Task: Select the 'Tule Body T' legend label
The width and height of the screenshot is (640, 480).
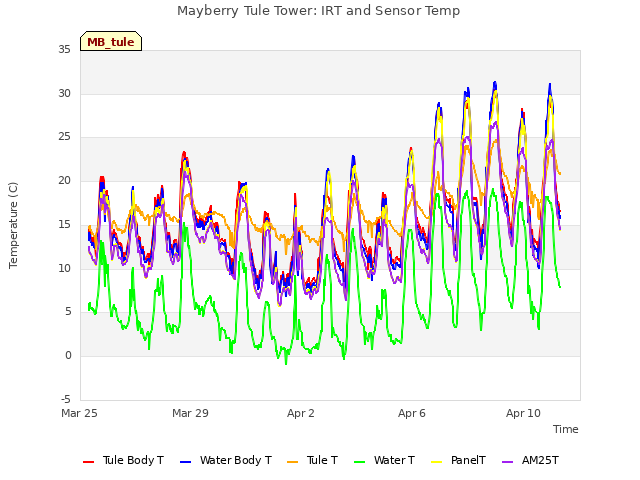Action: point(133,460)
